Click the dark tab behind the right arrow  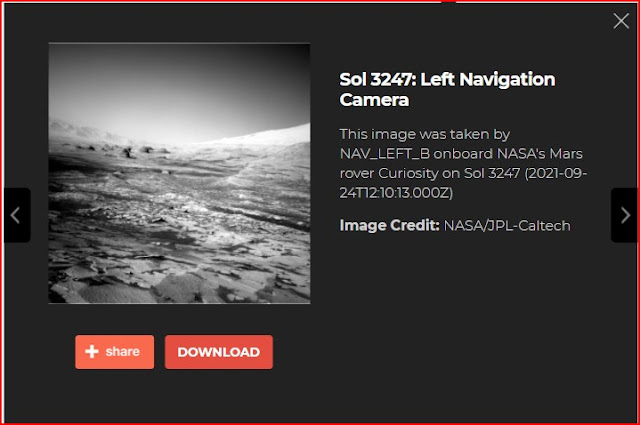pos(623,215)
